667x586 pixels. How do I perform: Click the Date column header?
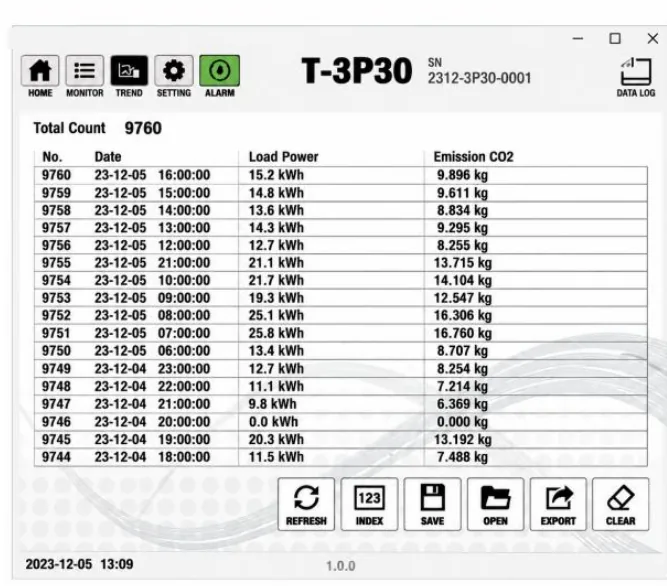coord(108,157)
